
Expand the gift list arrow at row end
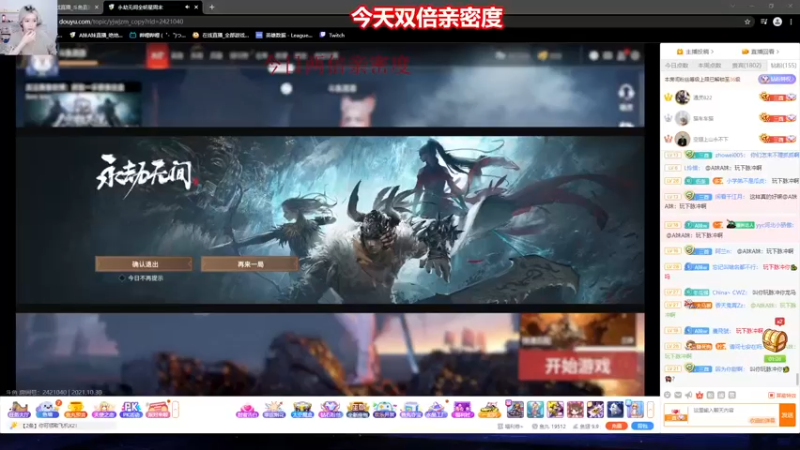pos(651,409)
